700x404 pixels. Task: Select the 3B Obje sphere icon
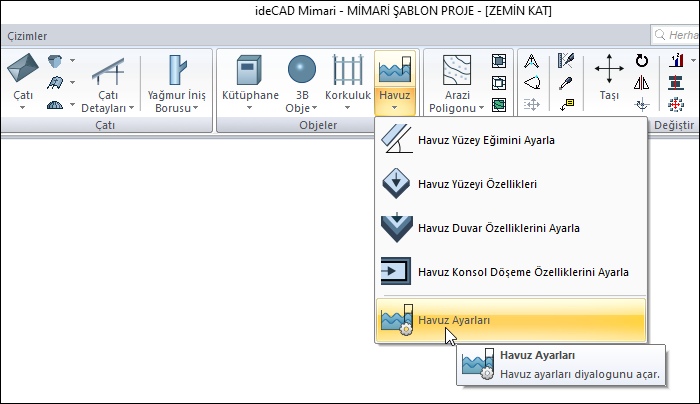(x=302, y=69)
